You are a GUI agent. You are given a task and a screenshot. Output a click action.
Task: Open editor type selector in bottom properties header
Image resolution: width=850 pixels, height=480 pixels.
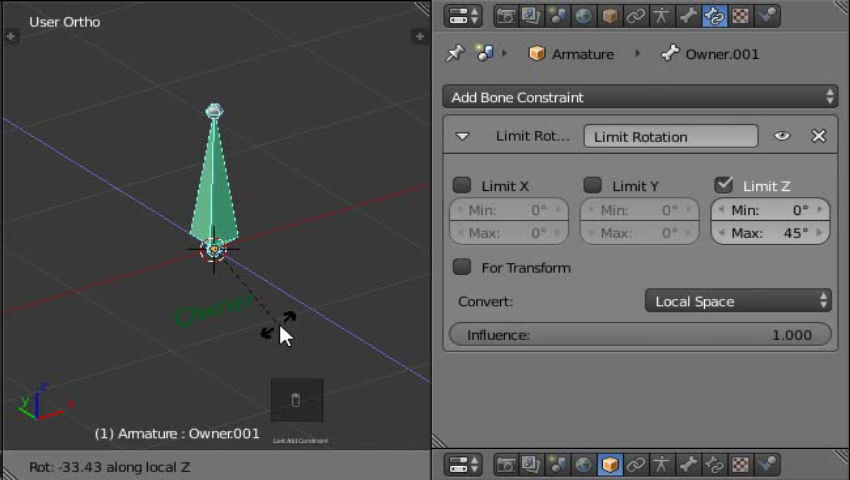tap(463, 465)
